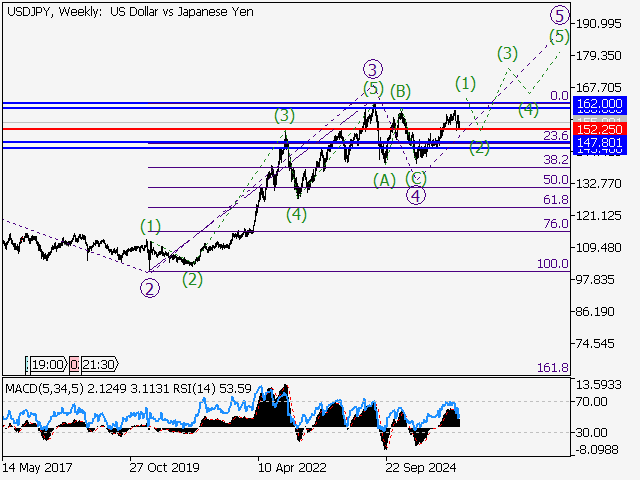Viewport: 640px width, 480px height.
Task: Select the green (A) wave label
Action: click(x=385, y=180)
